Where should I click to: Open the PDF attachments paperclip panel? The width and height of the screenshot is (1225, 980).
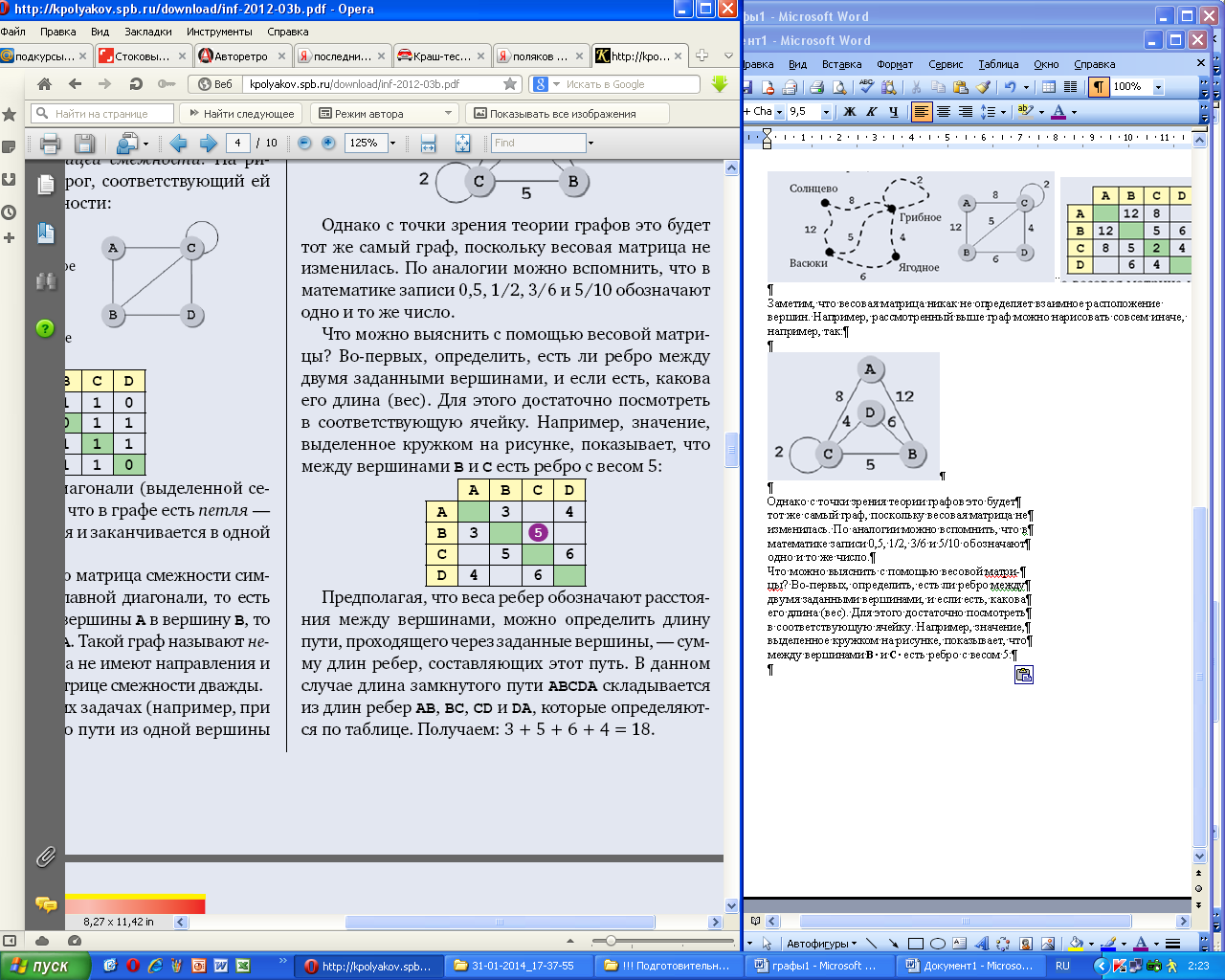[45, 857]
